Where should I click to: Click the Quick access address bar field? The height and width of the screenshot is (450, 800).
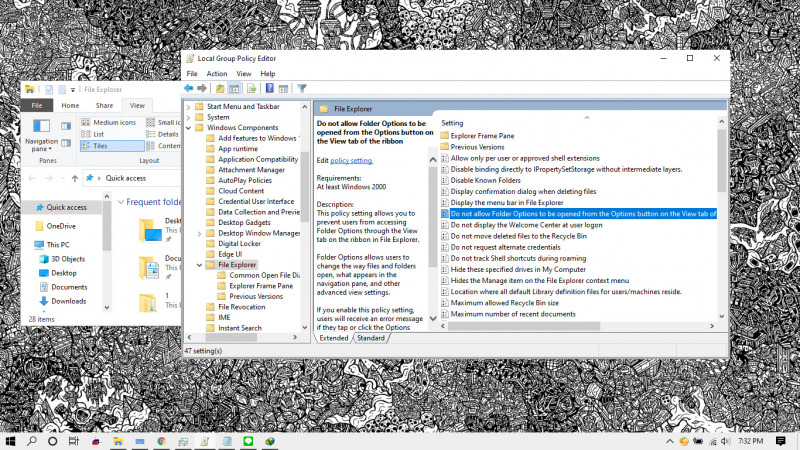point(133,178)
